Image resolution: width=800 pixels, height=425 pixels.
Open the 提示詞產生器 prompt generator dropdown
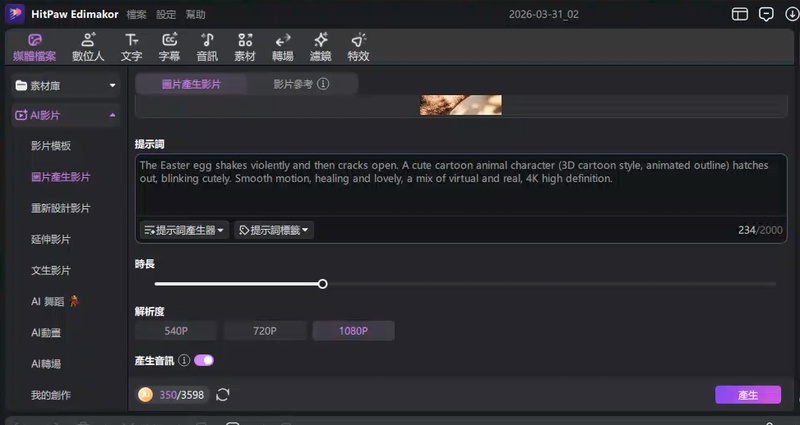(184, 230)
